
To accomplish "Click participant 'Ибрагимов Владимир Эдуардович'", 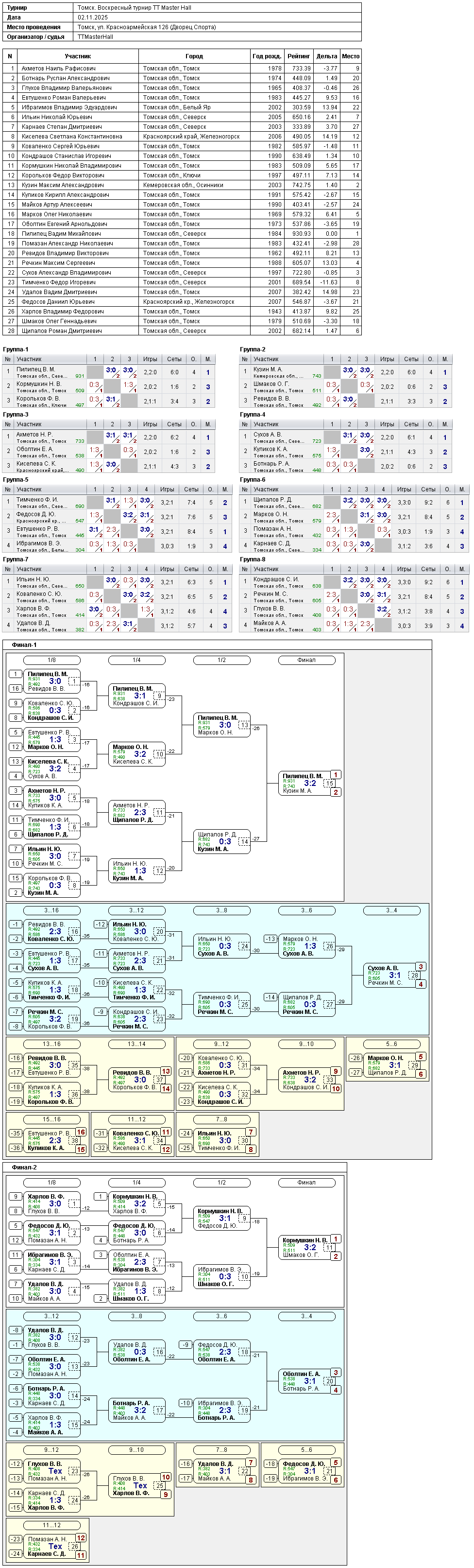I will point(69,108).
